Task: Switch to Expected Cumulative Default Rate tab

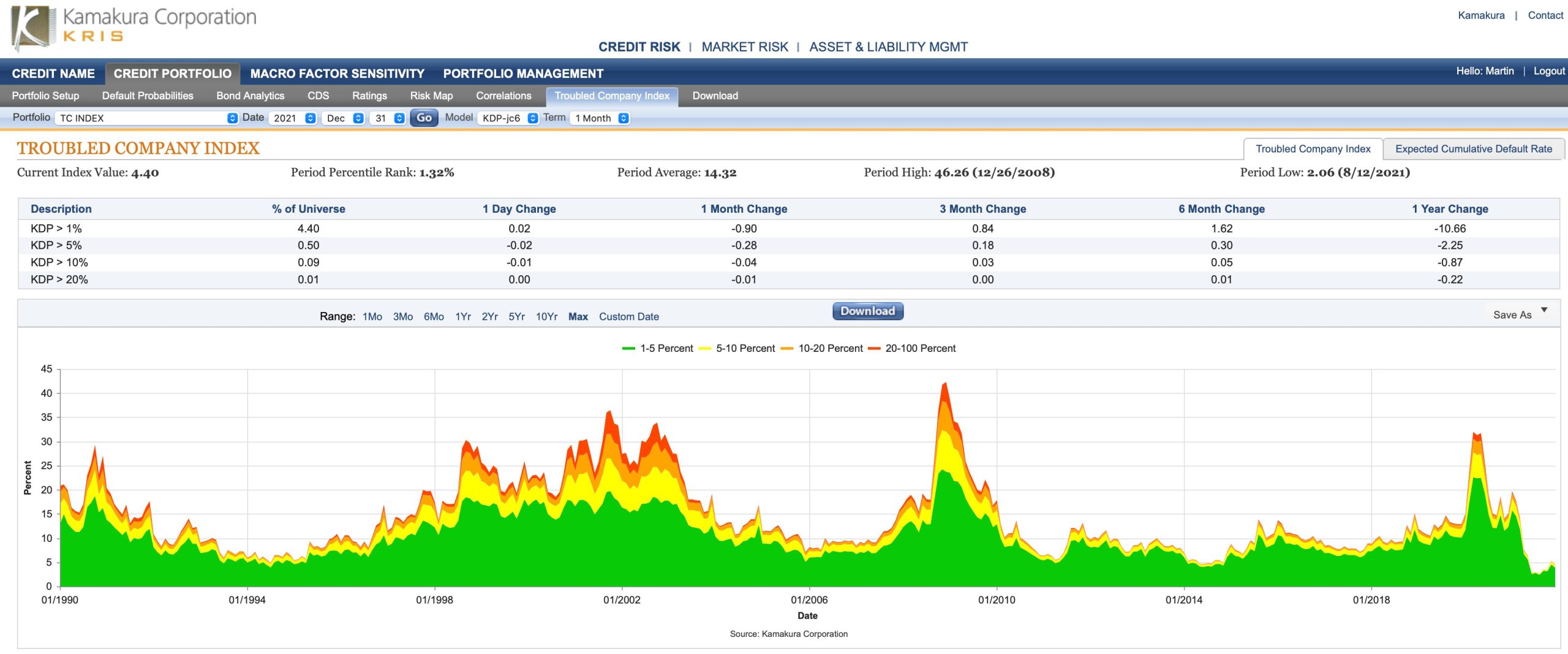Action: pos(1473,149)
